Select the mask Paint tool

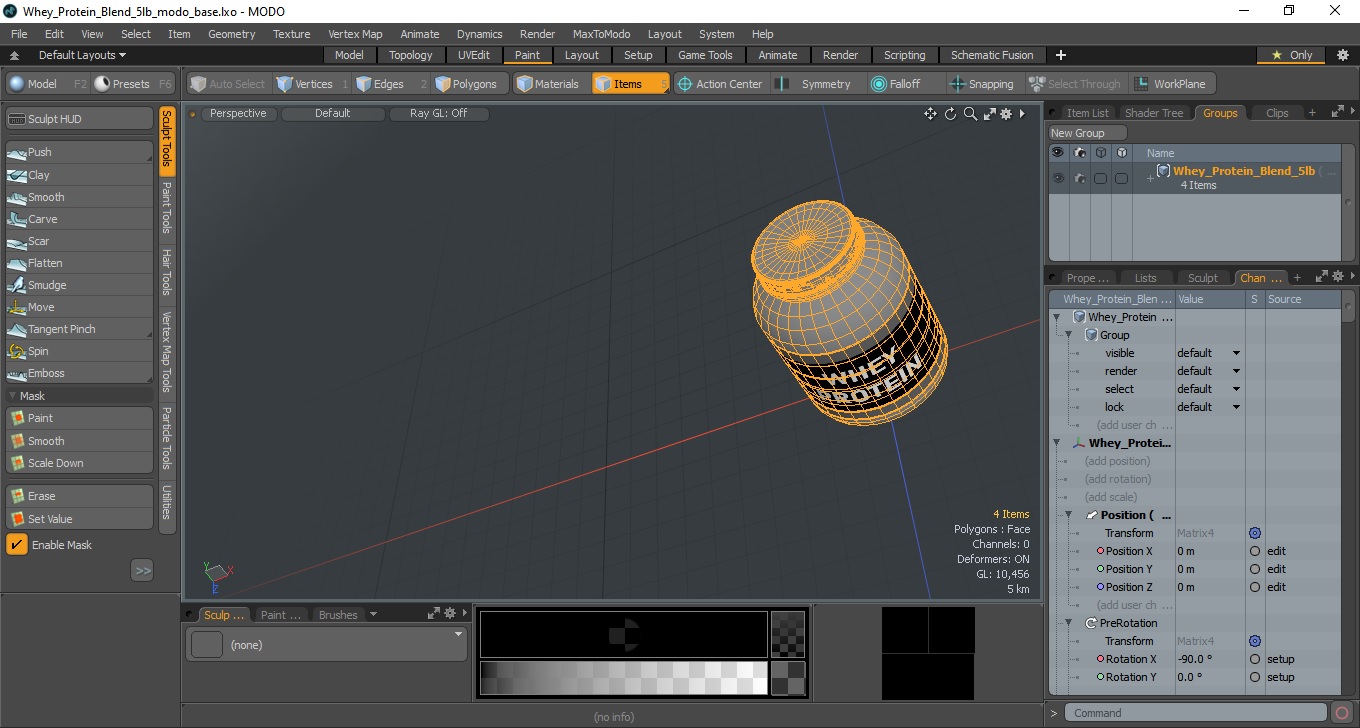coord(80,418)
